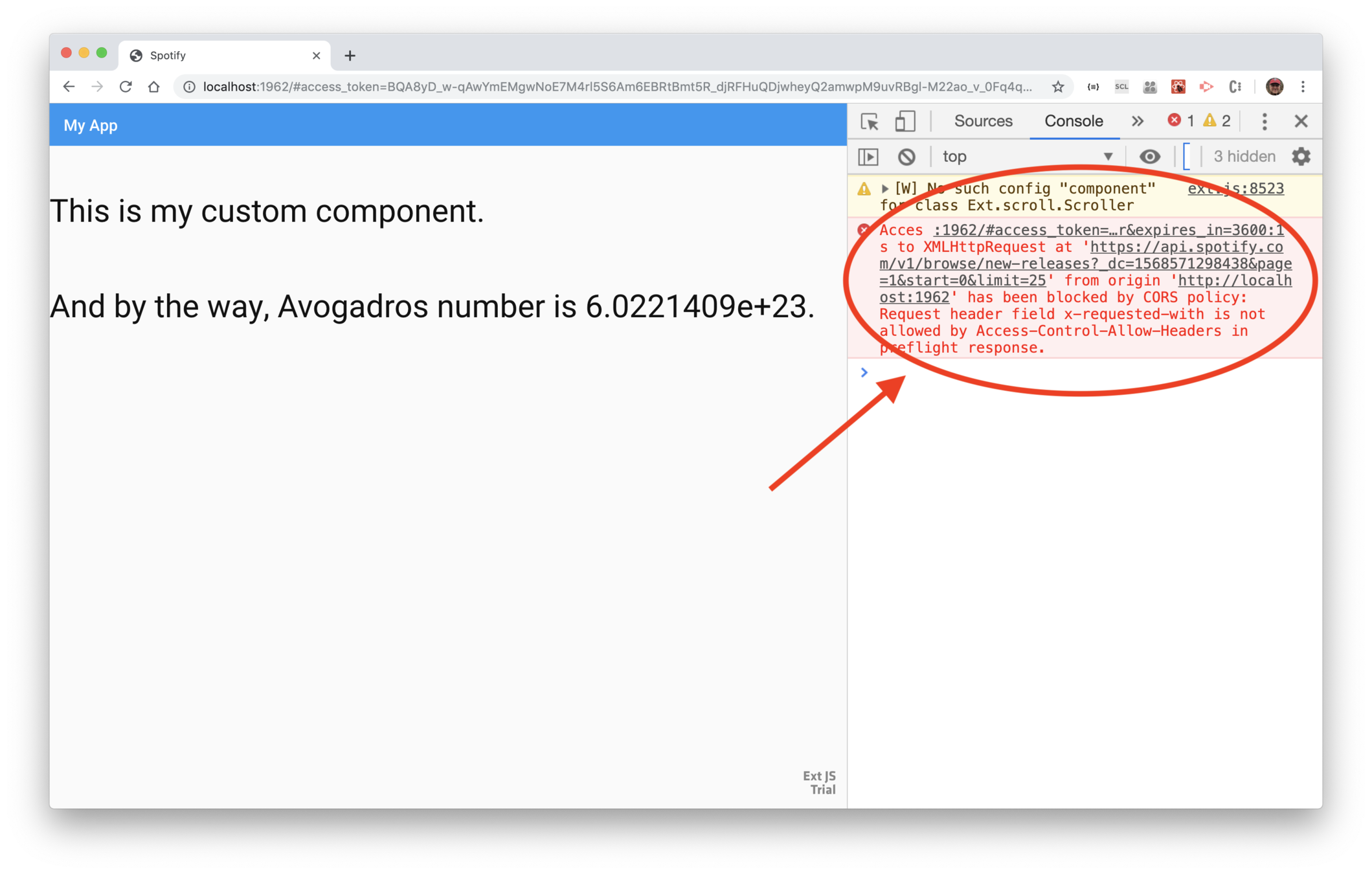Screen dimensions: 1372x874
Task: Reload the current page
Action: pyautogui.click(x=126, y=87)
